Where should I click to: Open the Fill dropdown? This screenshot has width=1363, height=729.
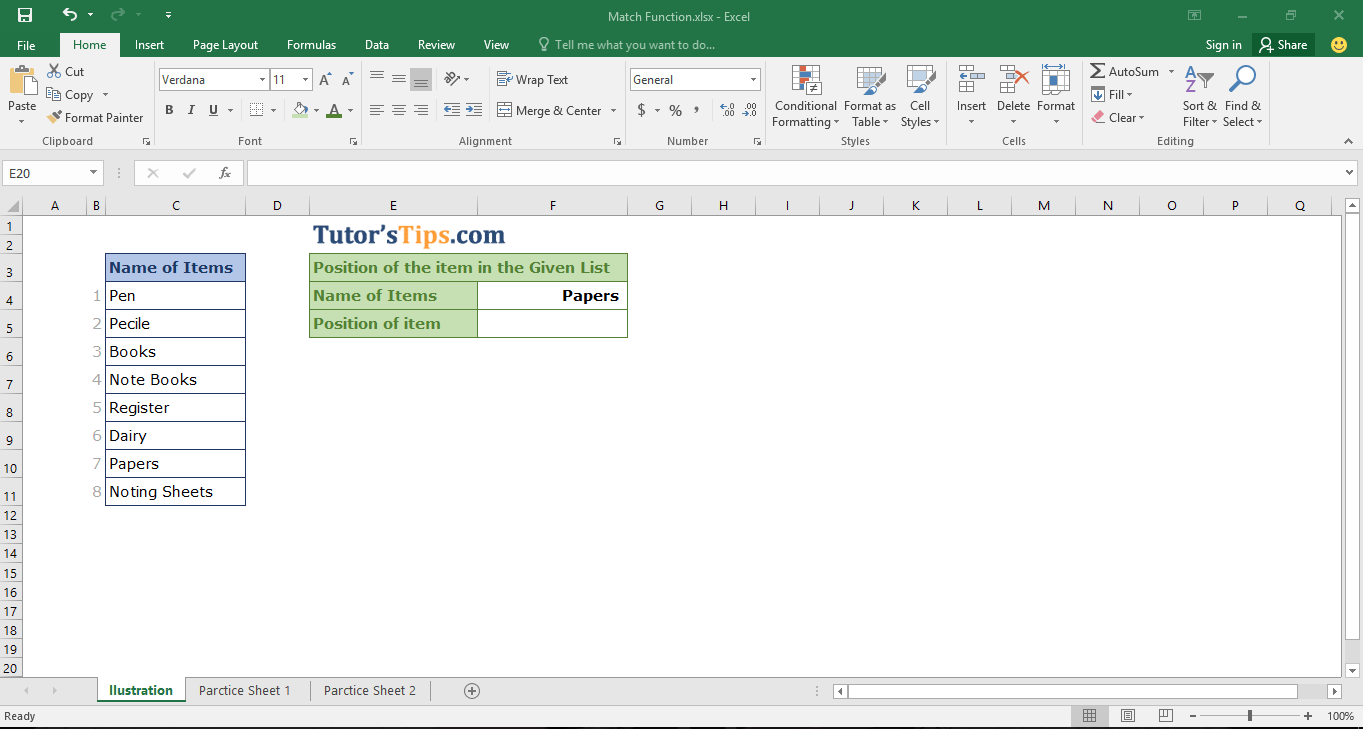pos(1111,95)
